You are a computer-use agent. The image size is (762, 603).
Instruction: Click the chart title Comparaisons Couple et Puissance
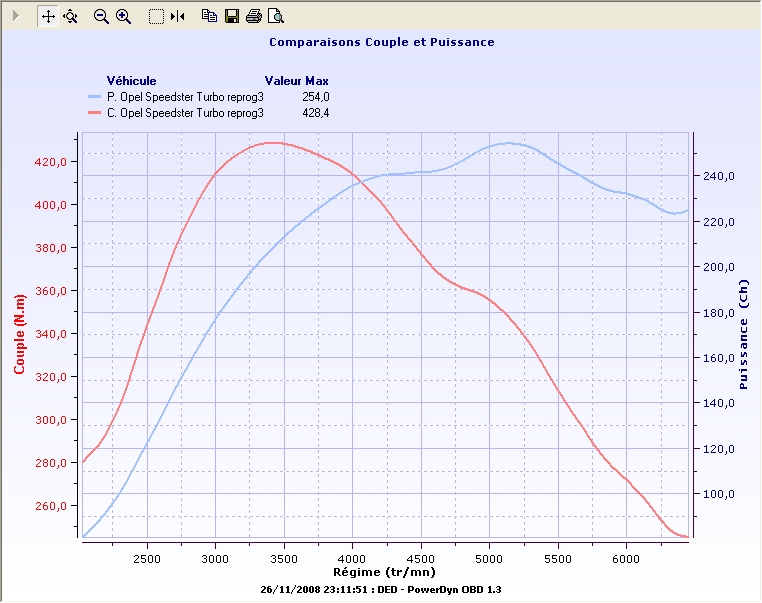point(382,43)
